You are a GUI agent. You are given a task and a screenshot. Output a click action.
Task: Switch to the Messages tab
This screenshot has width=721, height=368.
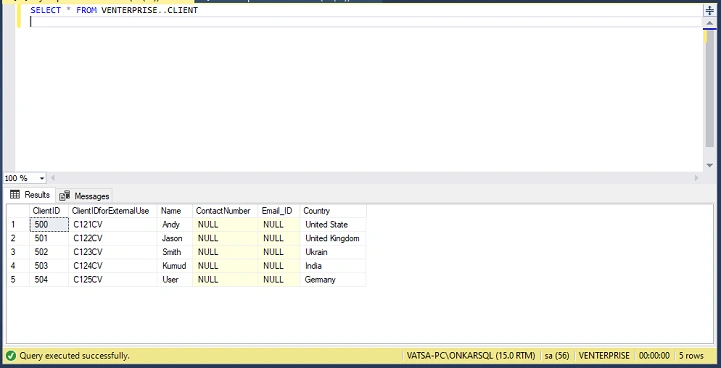point(85,196)
